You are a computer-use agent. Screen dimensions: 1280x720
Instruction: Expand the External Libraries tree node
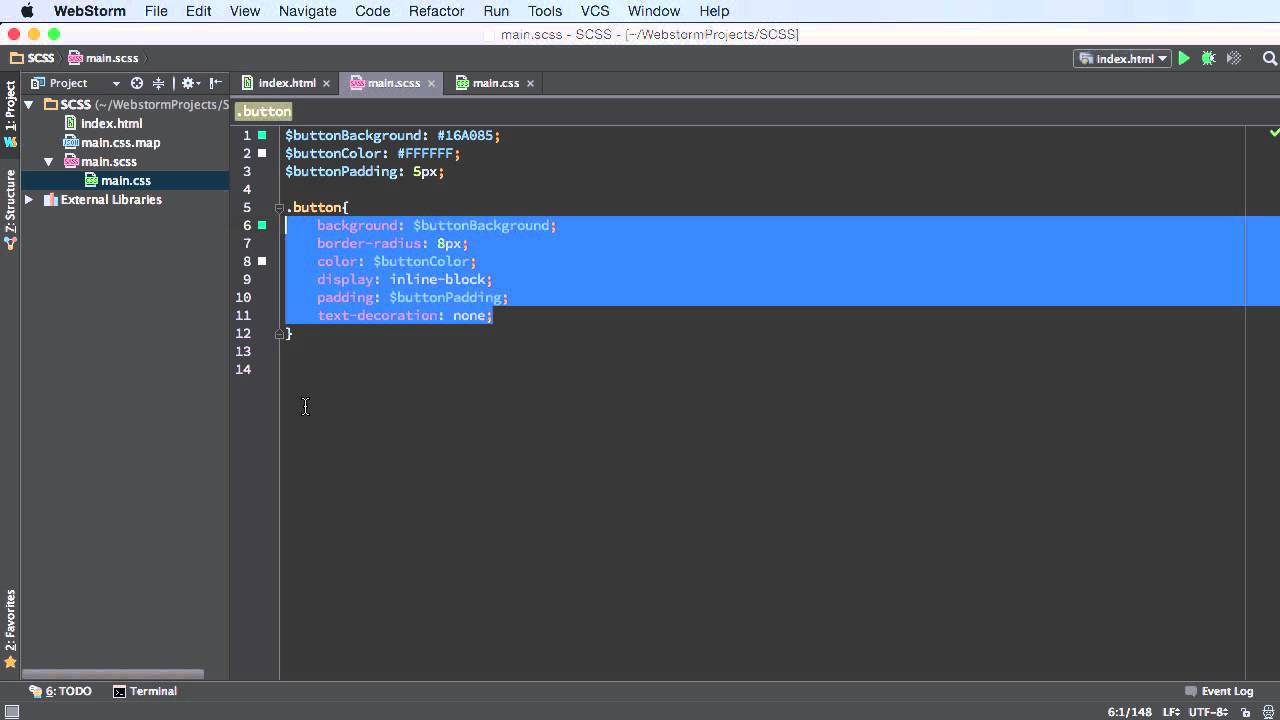pos(29,200)
